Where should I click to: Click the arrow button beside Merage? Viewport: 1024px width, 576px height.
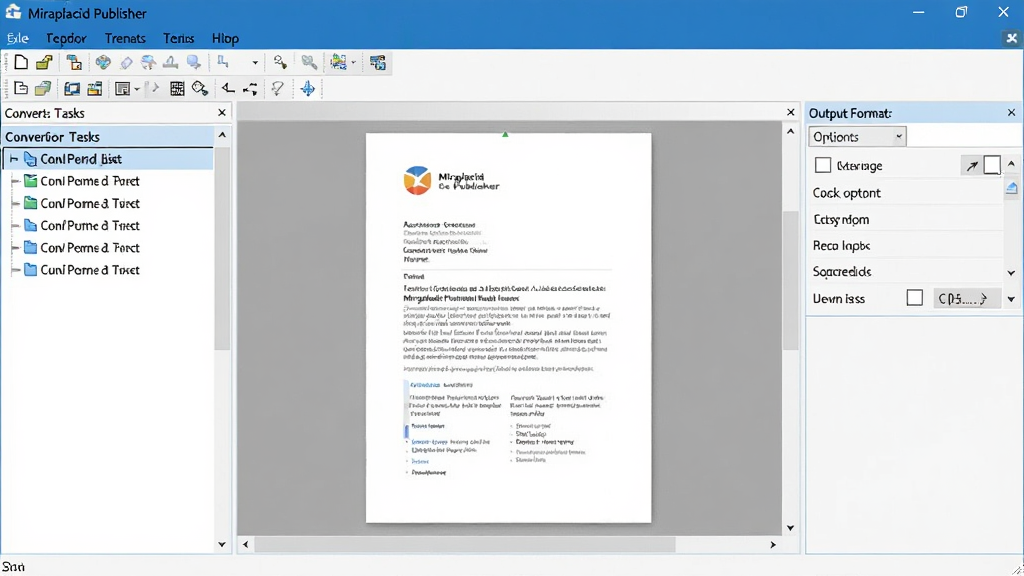972,166
